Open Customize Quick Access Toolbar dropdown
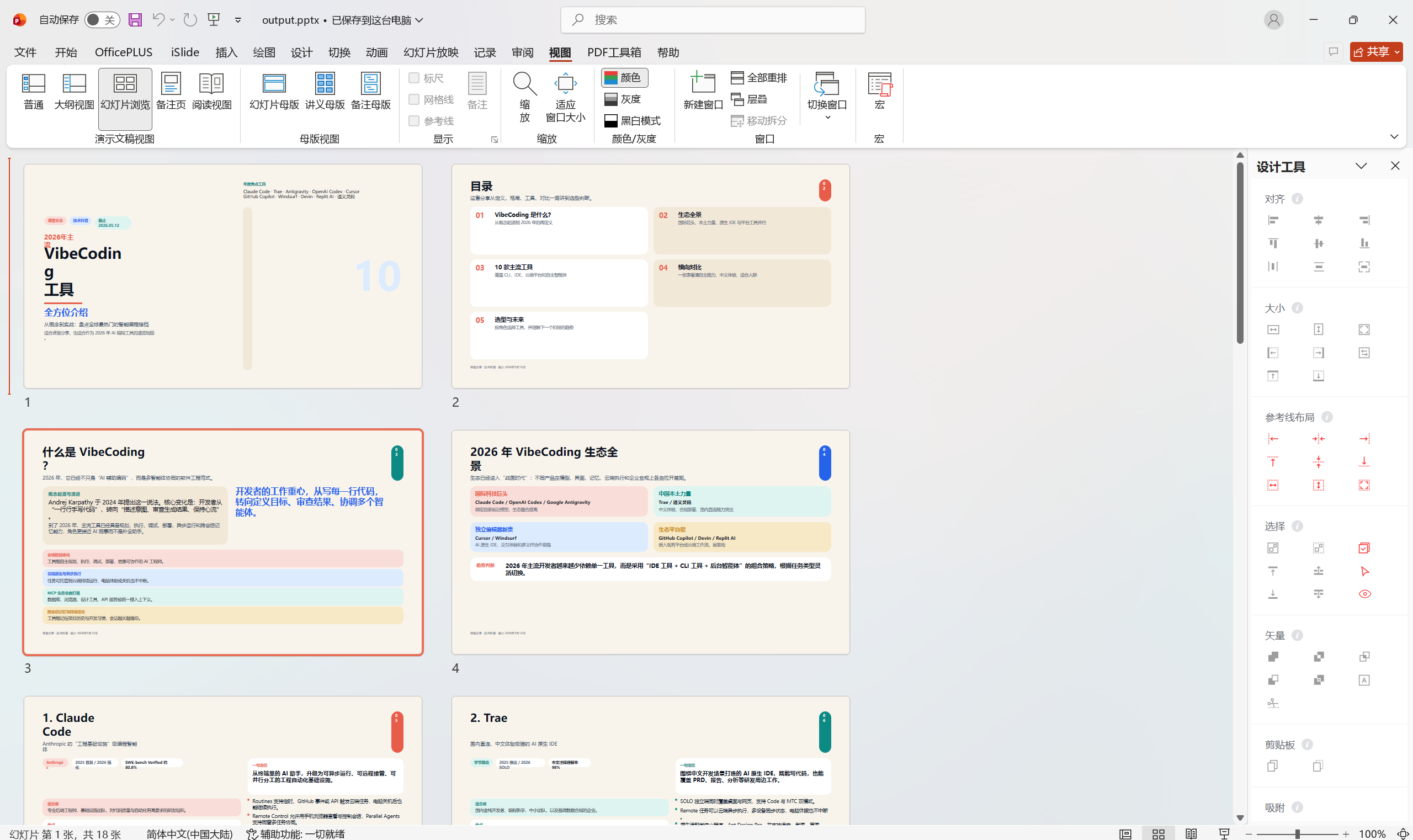 [x=238, y=20]
